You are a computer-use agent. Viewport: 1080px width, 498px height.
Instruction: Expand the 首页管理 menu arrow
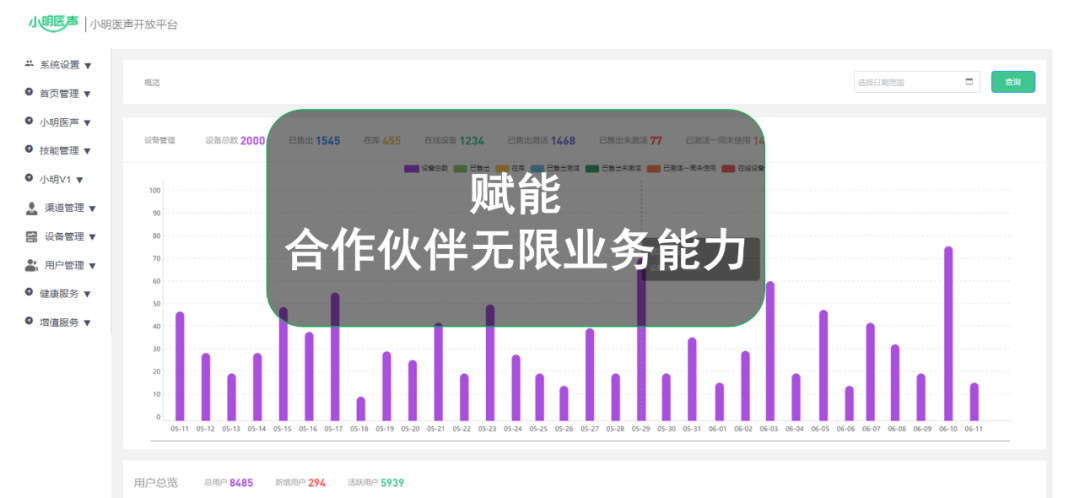87,94
